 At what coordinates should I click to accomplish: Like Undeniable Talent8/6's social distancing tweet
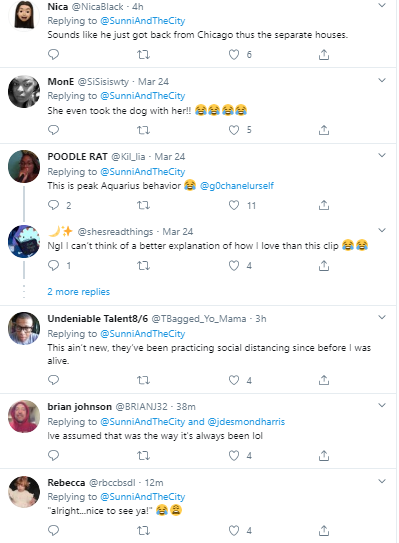click(234, 380)
